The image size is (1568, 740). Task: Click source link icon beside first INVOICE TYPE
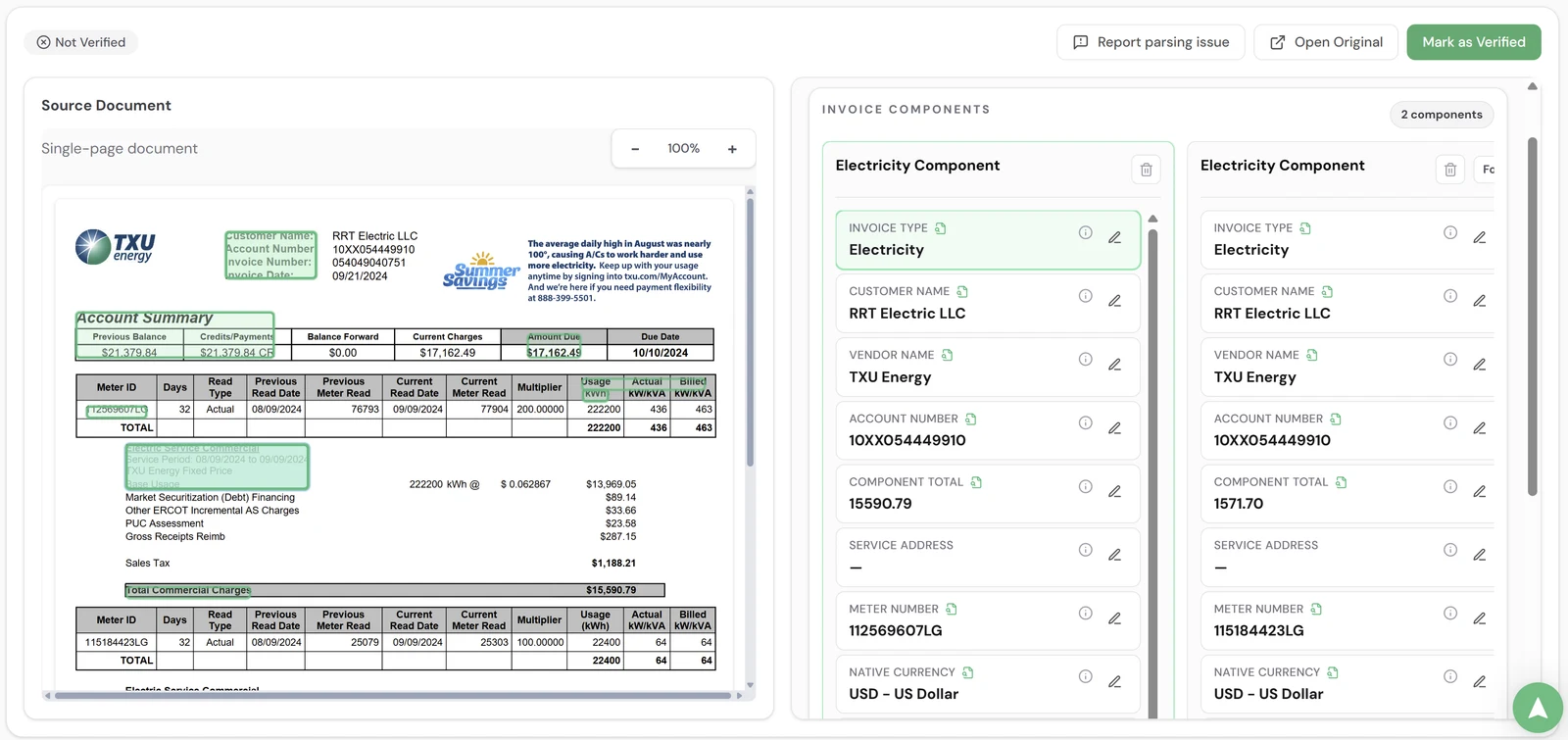[x=941, y=228]
